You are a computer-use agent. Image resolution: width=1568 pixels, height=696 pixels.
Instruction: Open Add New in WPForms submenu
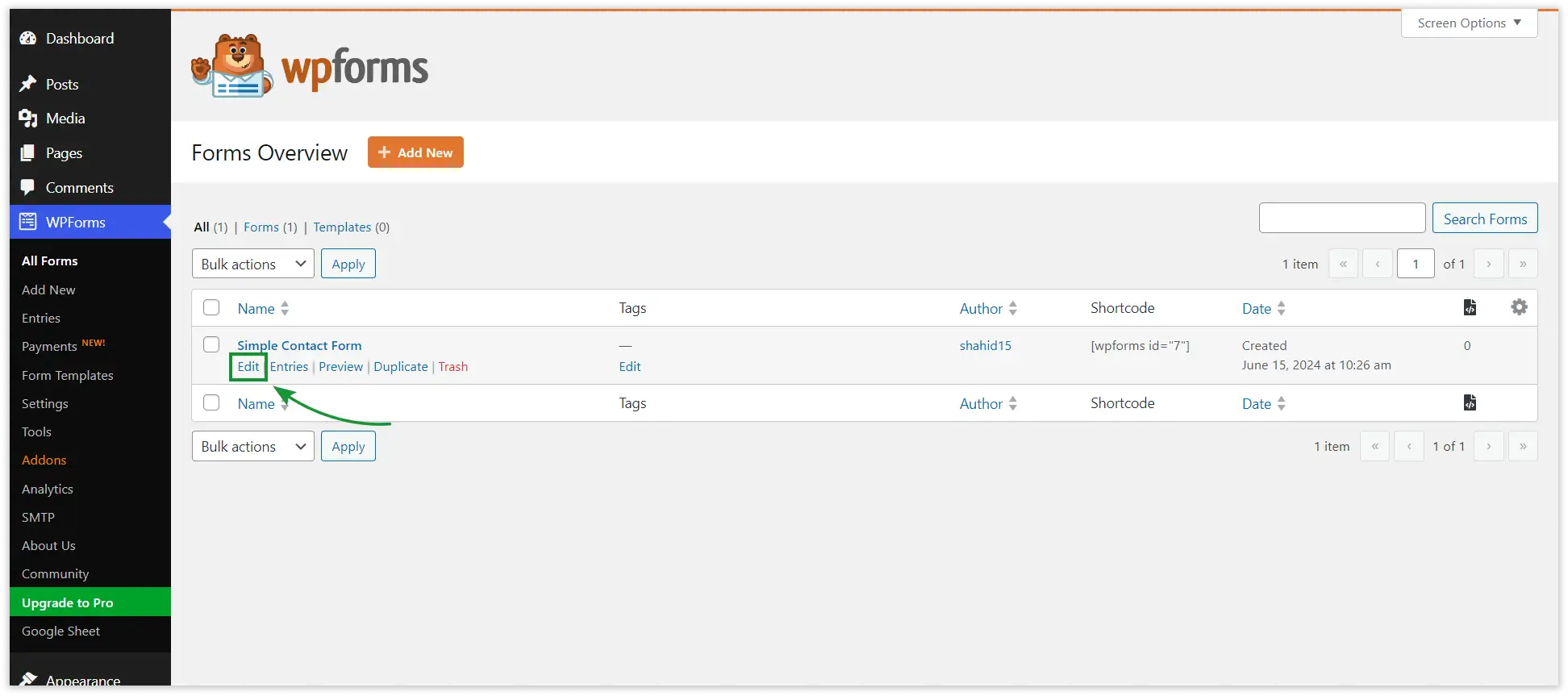click(48, 290)
